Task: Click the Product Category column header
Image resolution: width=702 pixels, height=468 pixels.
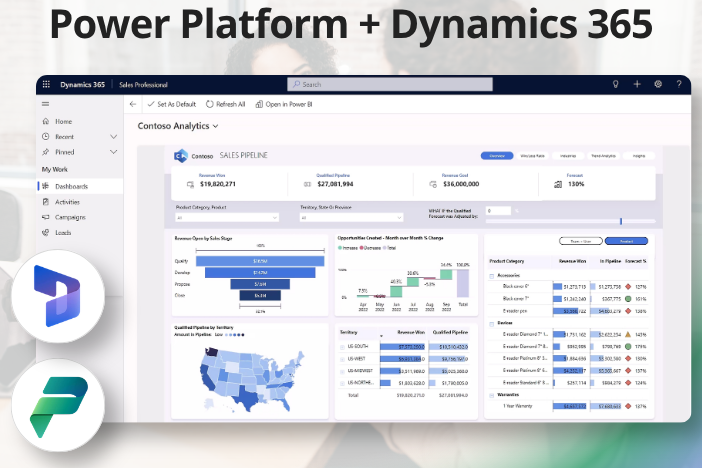Action: point(507,261)
